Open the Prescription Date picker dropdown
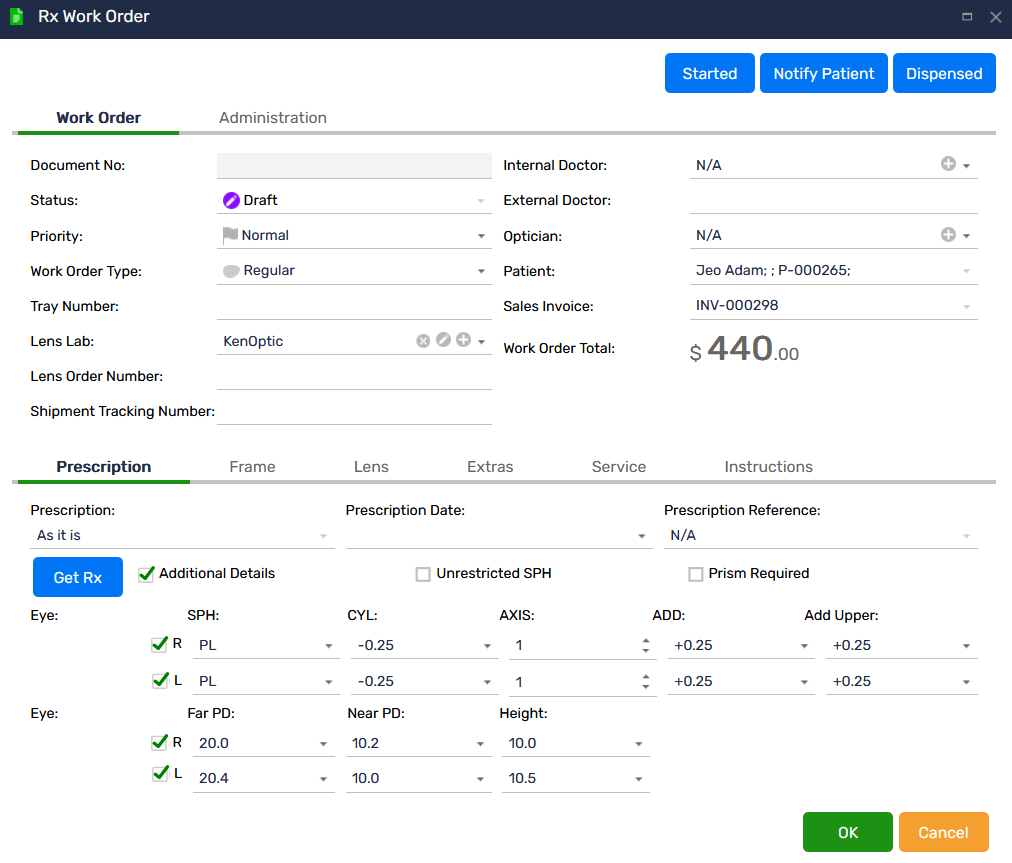Screen dimensions: 1012x863 tap(642, 536)
